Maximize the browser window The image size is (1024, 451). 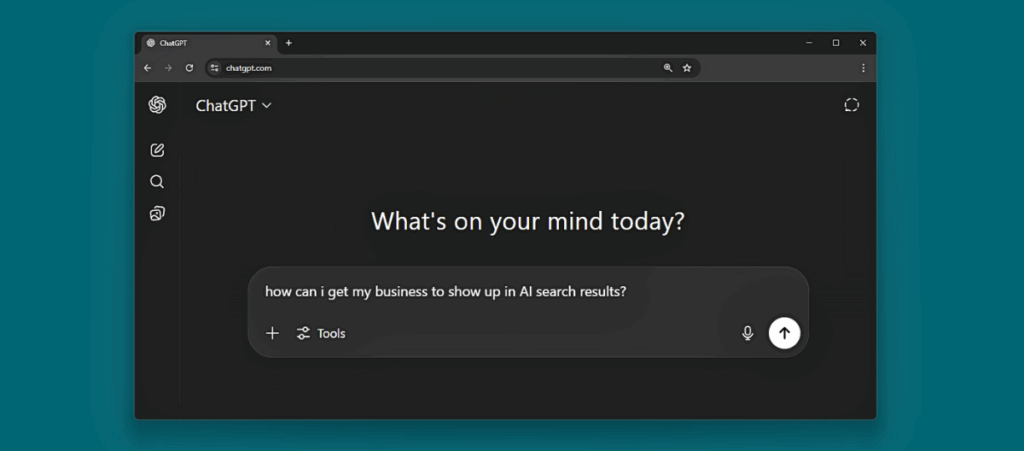coord(836,43)
